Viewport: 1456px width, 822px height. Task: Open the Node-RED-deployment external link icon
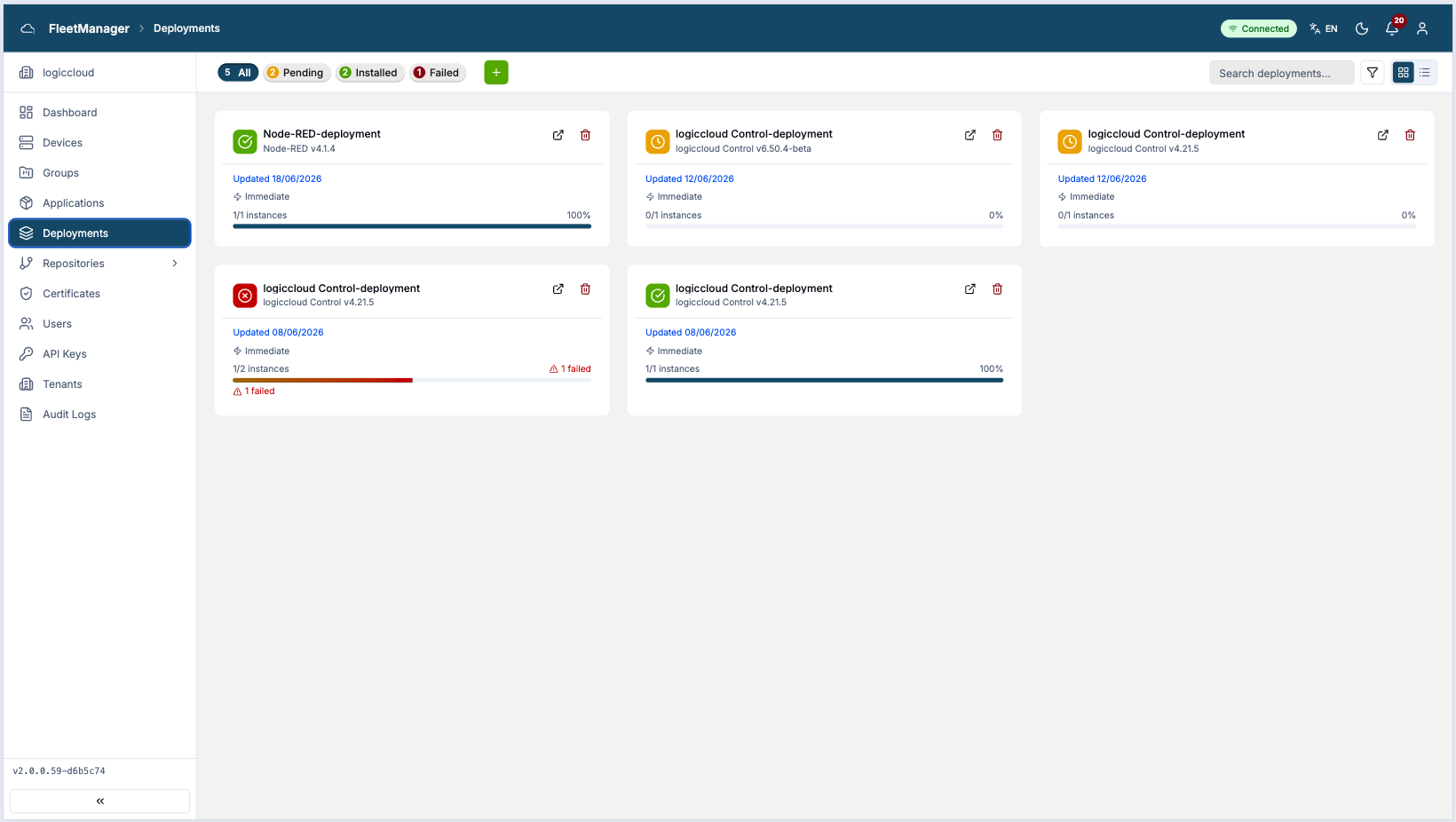click(558, 135)
